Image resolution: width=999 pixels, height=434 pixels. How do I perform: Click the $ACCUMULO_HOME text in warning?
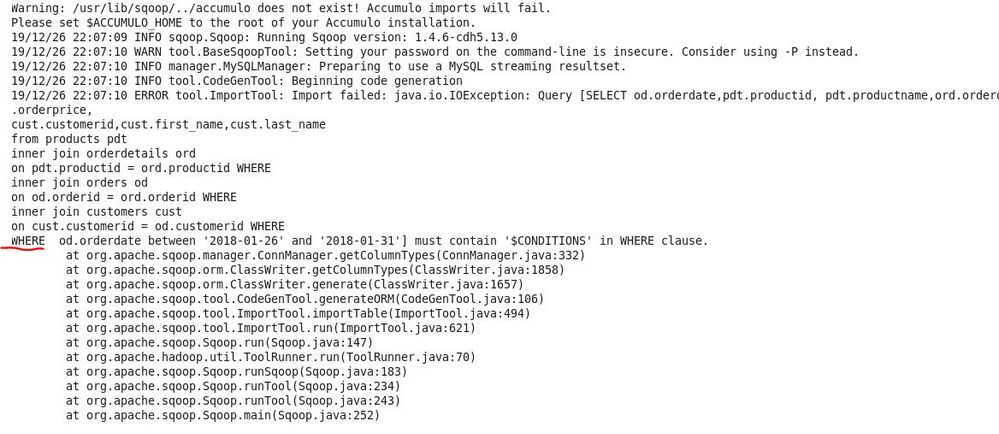point(127,23)
